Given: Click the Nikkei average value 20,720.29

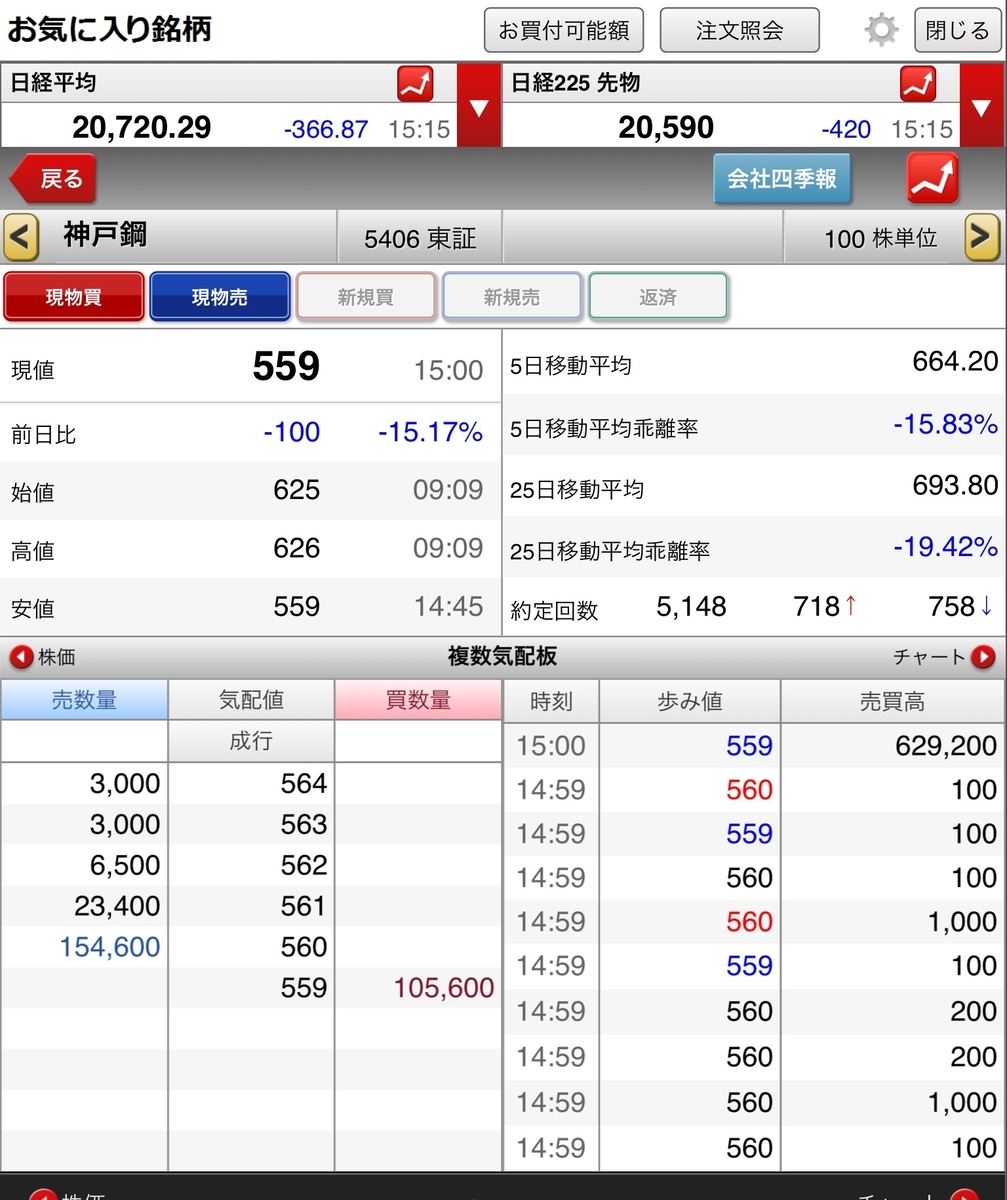Looking at the screenshot, I should click(x=141, y=128).
